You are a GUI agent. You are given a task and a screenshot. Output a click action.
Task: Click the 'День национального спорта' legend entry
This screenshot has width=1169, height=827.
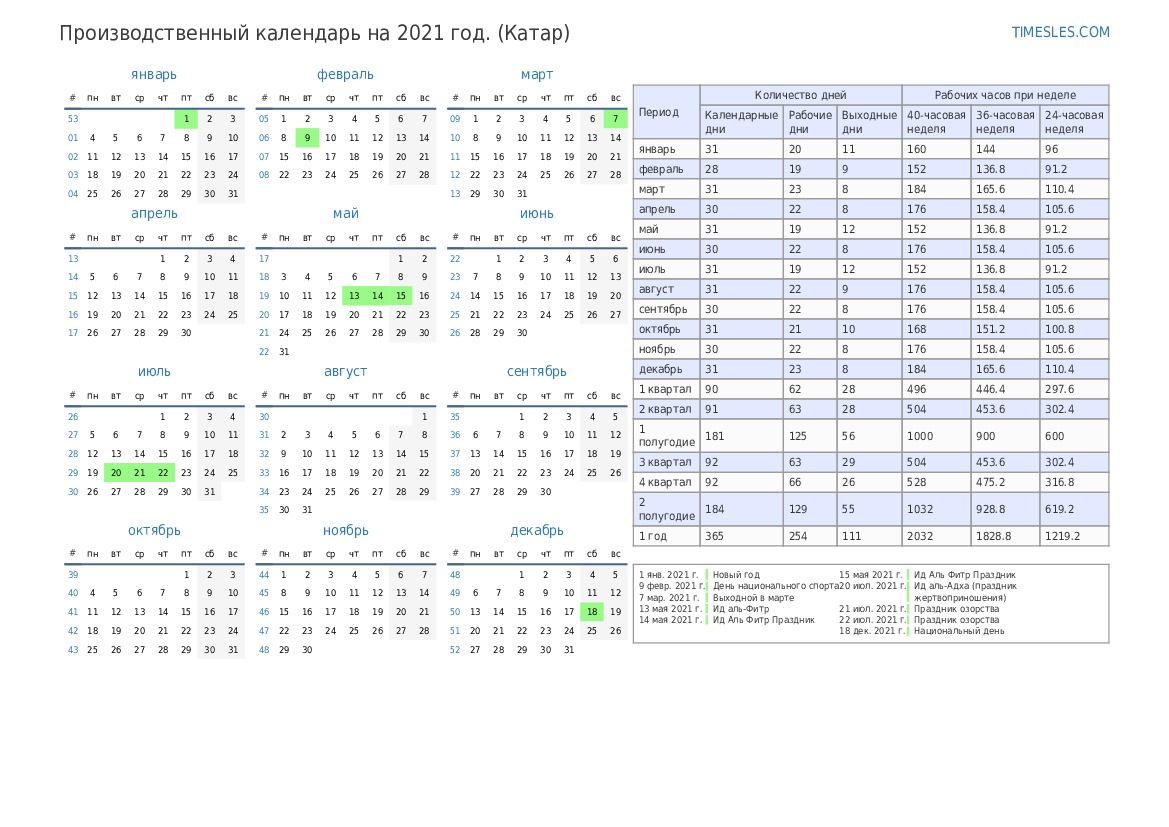(775, 586)
